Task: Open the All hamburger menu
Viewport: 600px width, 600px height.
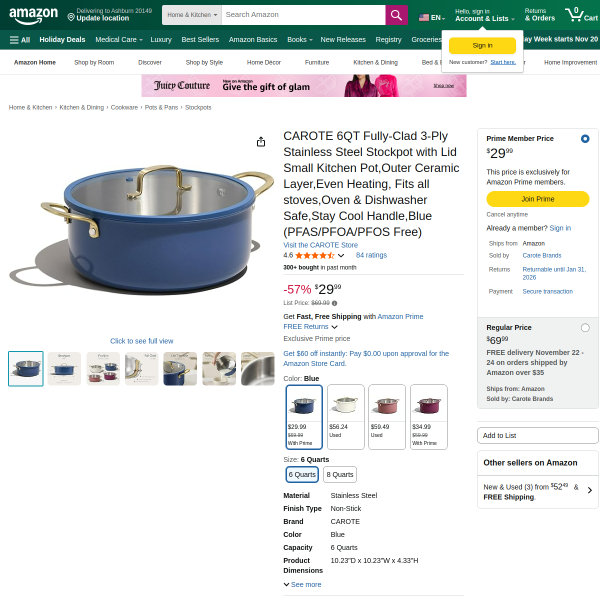Action: [20, 40]
